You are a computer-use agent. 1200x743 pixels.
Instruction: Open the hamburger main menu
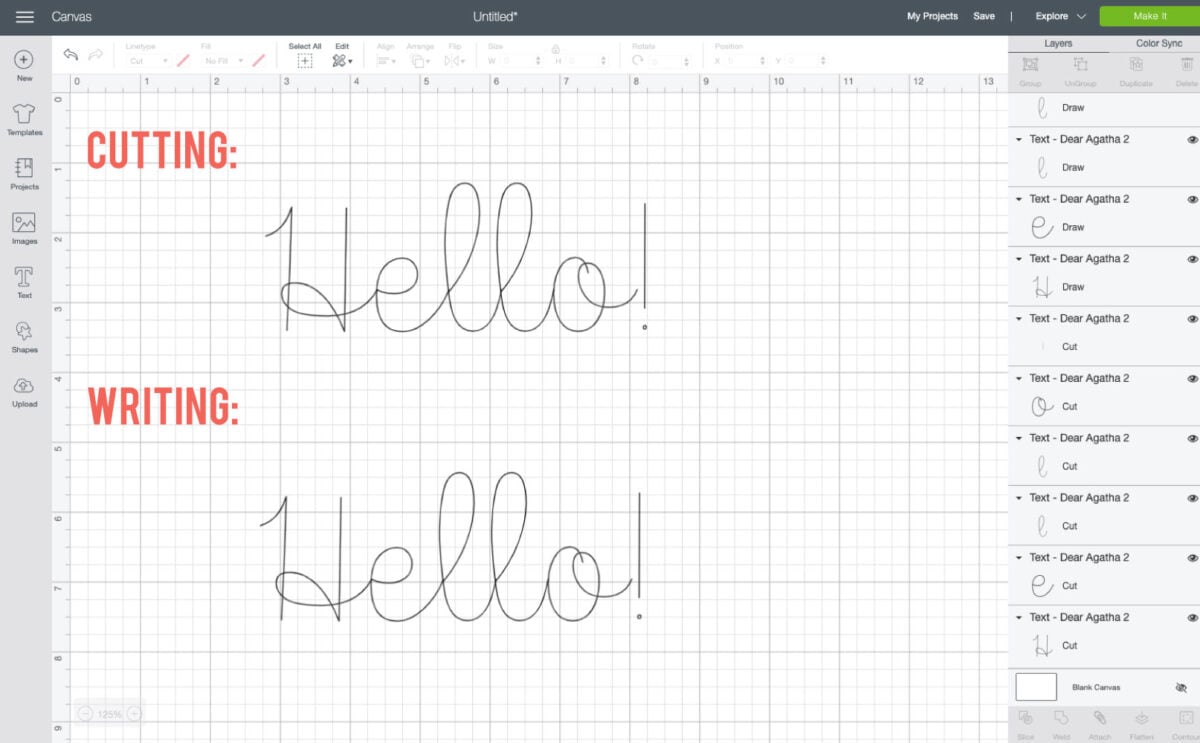[25, 16]
